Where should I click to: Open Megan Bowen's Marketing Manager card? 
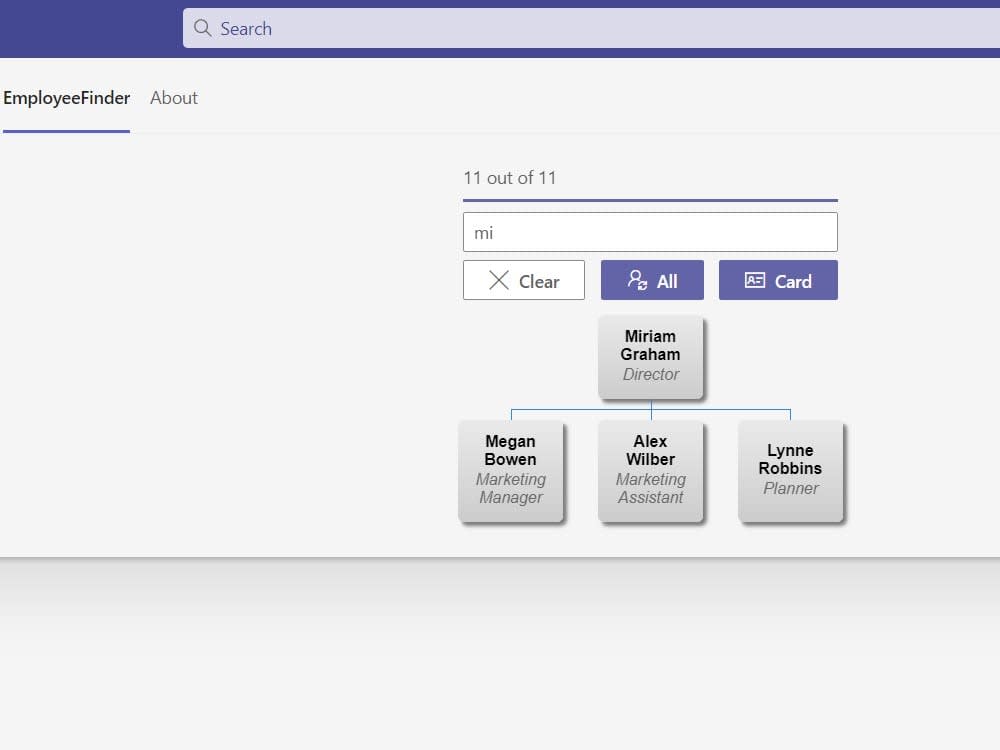(511, 470)
